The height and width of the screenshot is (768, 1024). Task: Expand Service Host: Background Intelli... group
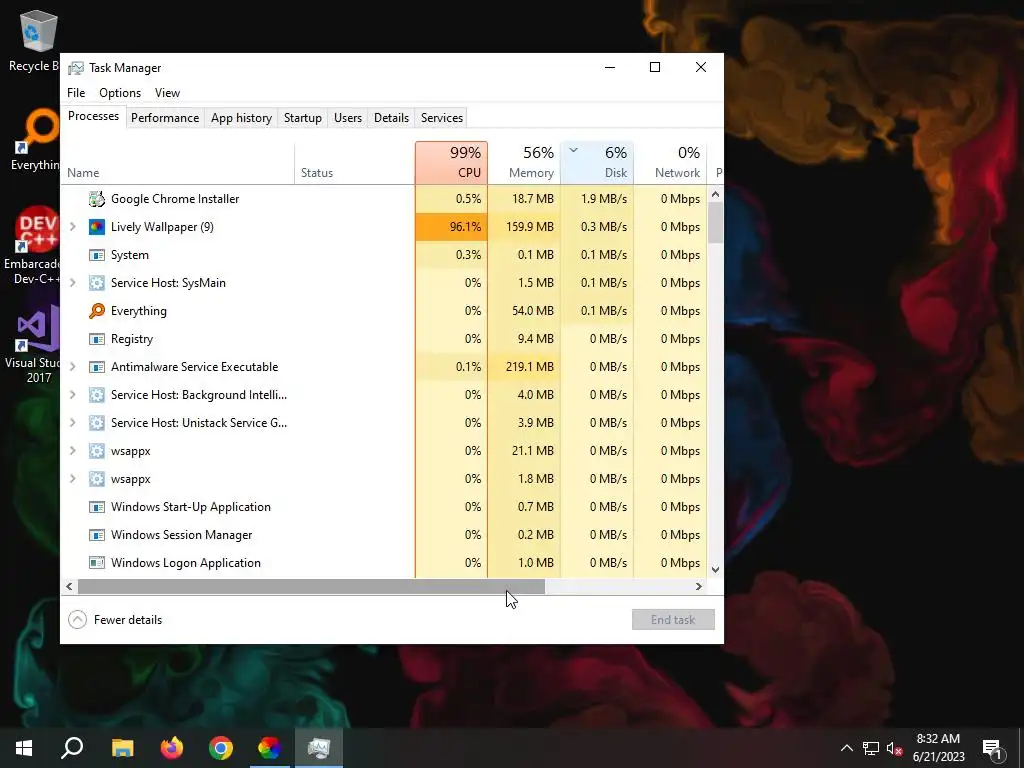[72, 395]
